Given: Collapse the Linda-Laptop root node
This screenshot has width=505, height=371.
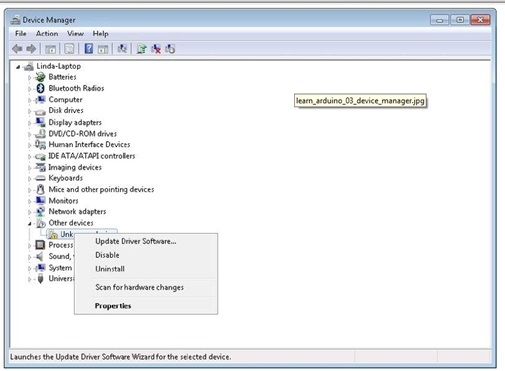Looking at the screenshot, I should [x=18, y=67].
